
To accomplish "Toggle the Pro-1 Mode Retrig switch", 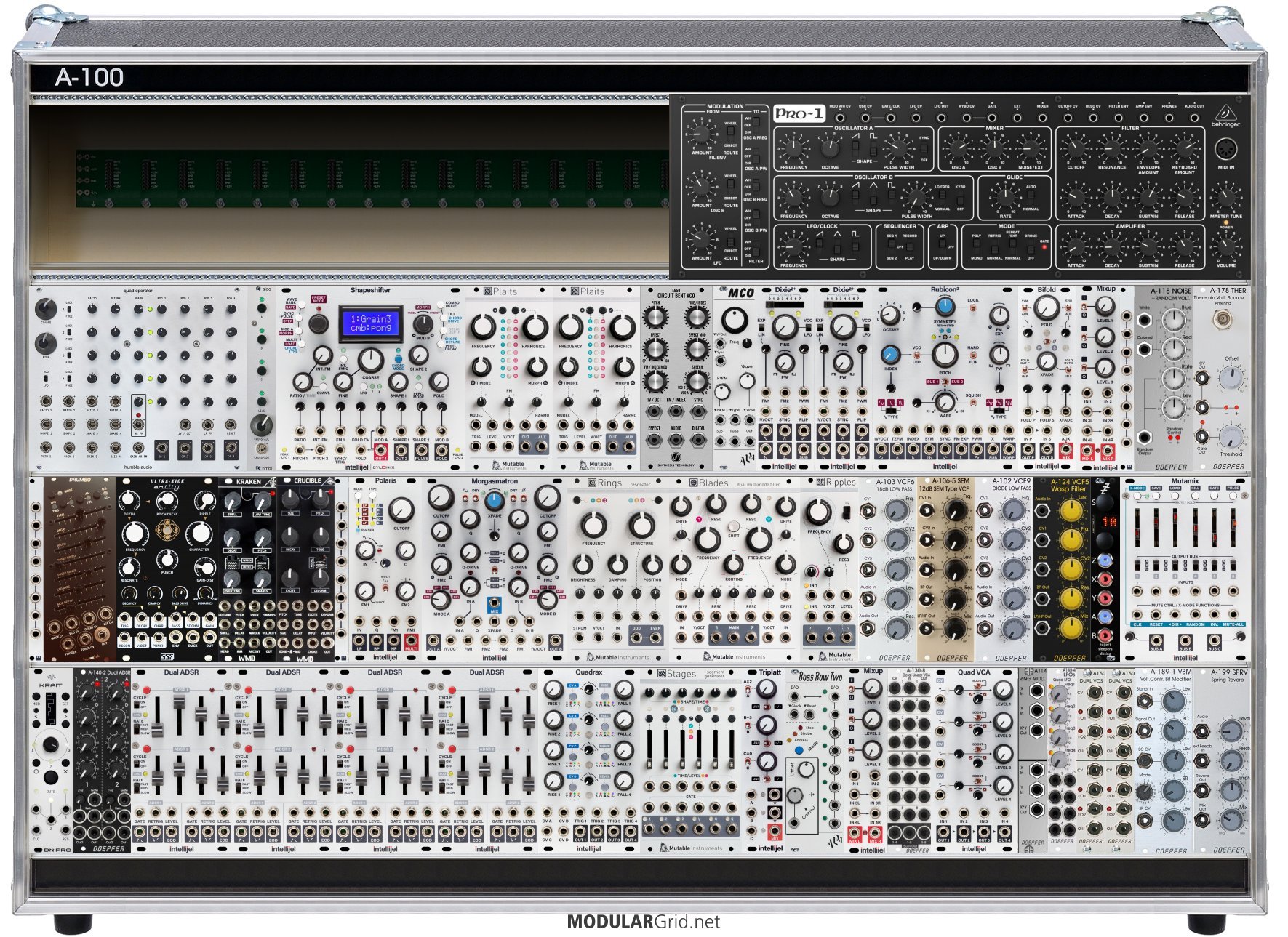I will click(994, 247).
